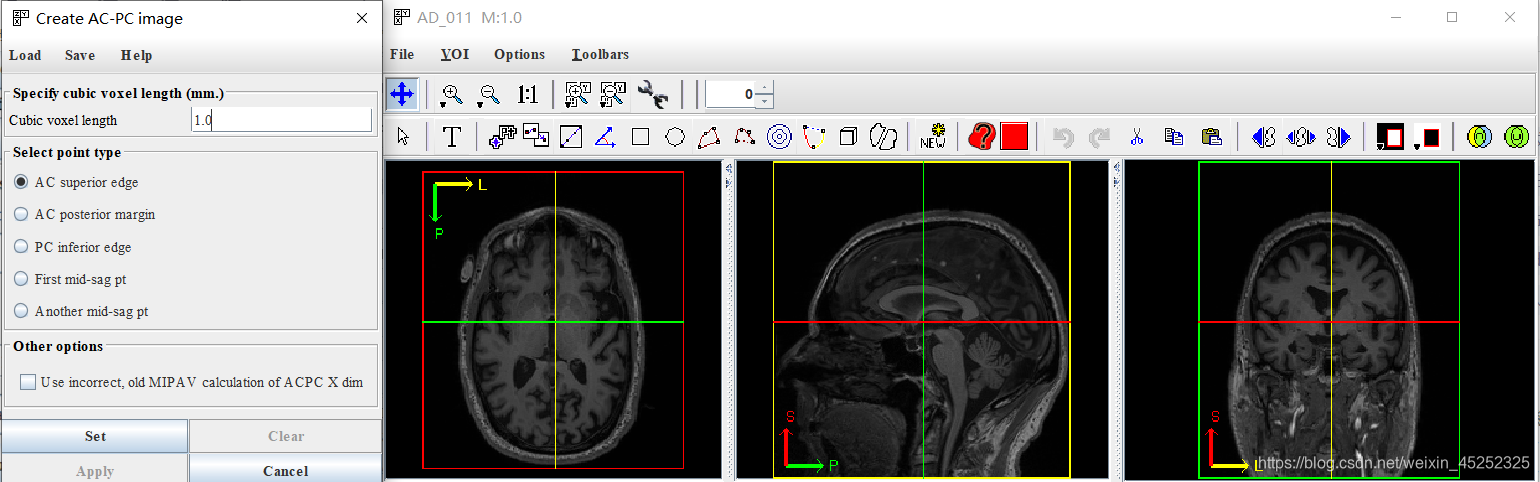Open the Load menu in AC-PC dialog
Viewport: 1540px width, 482px height.
tap(25, 55)
